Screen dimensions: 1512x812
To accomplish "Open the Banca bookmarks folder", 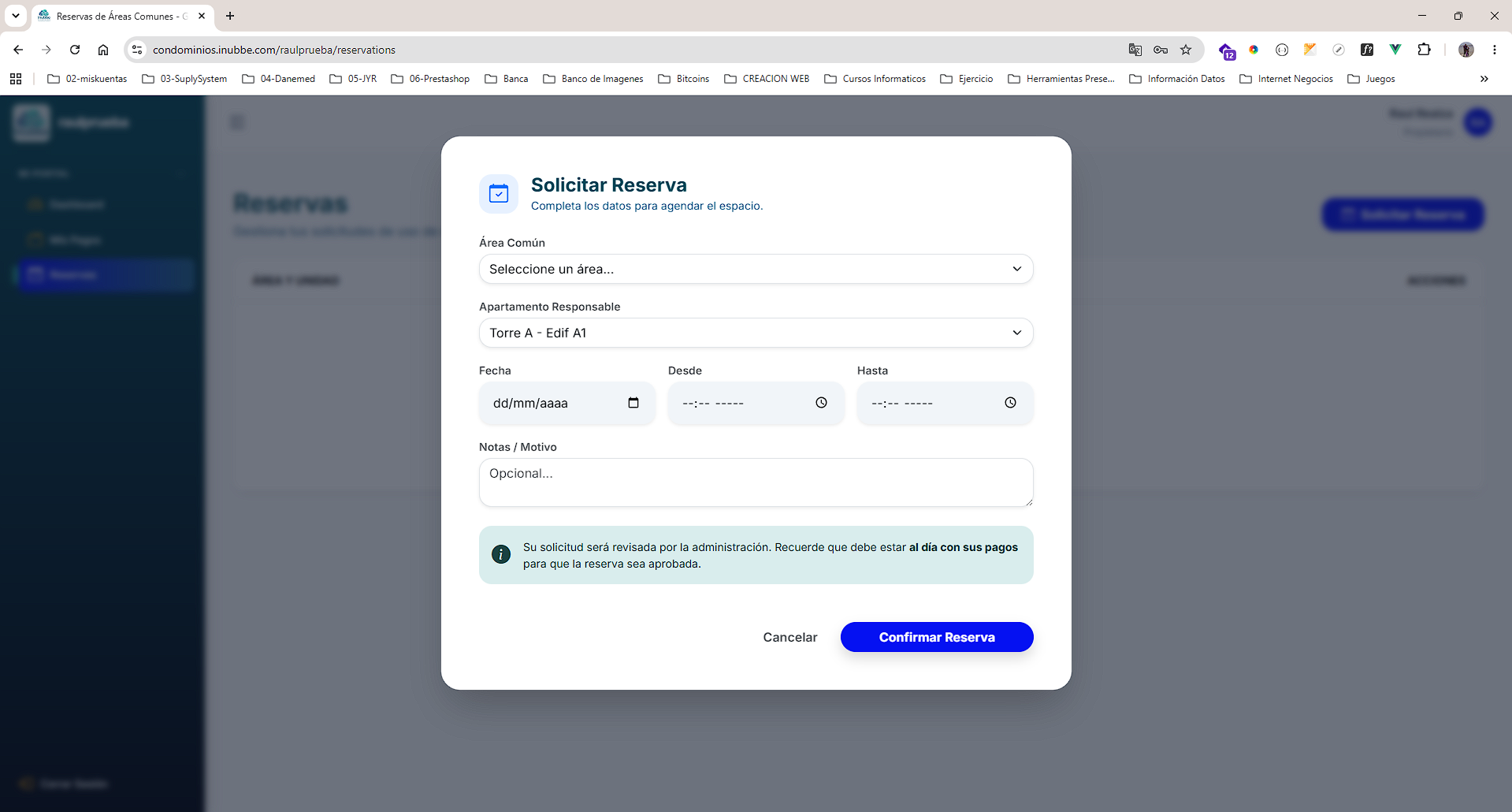I will coord(507,79).
